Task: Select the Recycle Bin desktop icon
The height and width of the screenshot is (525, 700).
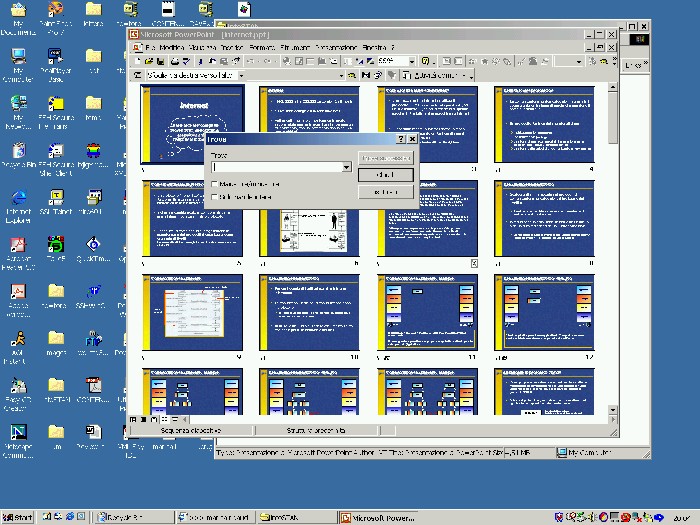Action: (18, 155)
